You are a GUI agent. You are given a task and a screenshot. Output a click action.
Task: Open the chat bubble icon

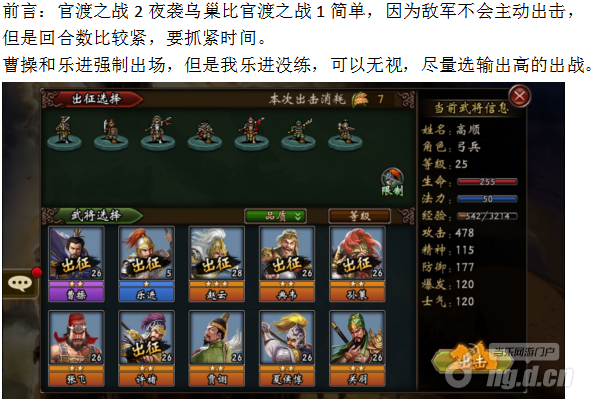[20, 283]
